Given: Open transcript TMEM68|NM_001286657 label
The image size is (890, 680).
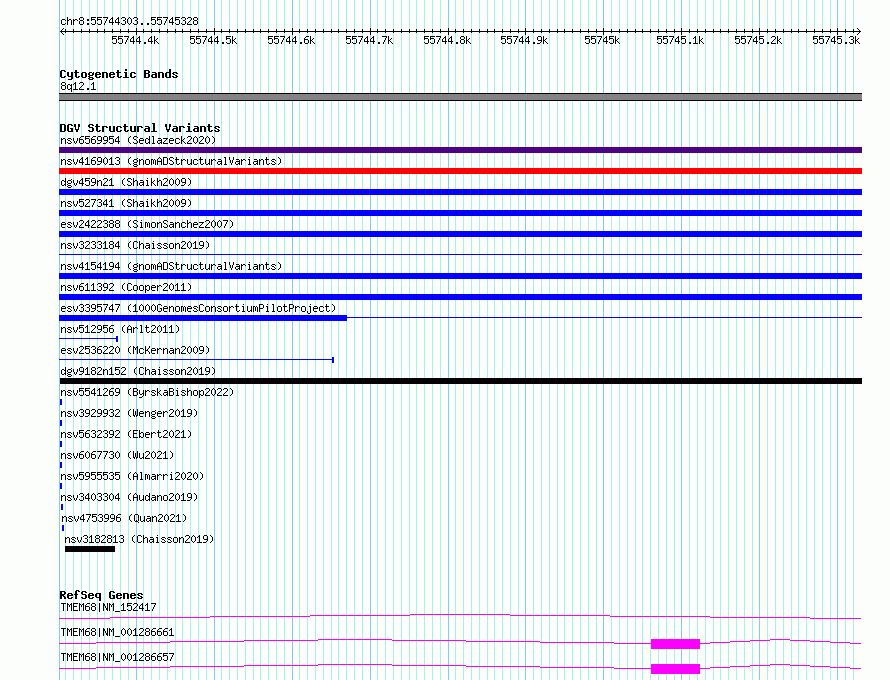Looking at the screenshot, I should (x=117, y=657).
